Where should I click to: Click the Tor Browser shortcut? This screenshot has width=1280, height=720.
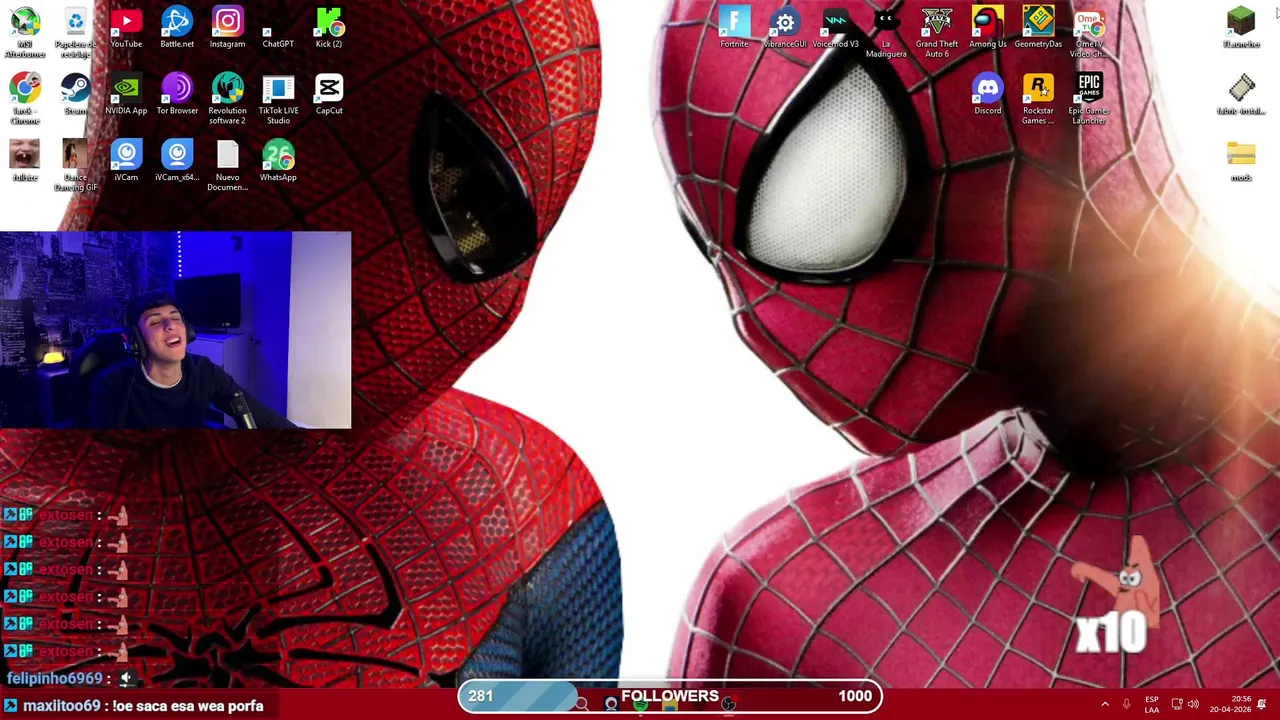tap(177, 94)
